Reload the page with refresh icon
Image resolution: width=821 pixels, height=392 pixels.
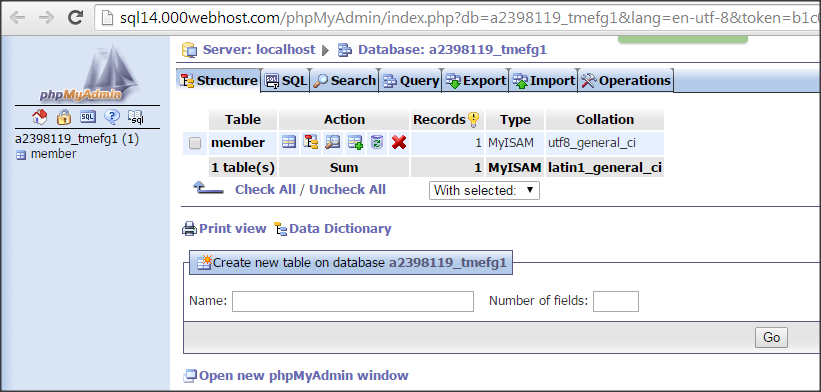point(76,17)
